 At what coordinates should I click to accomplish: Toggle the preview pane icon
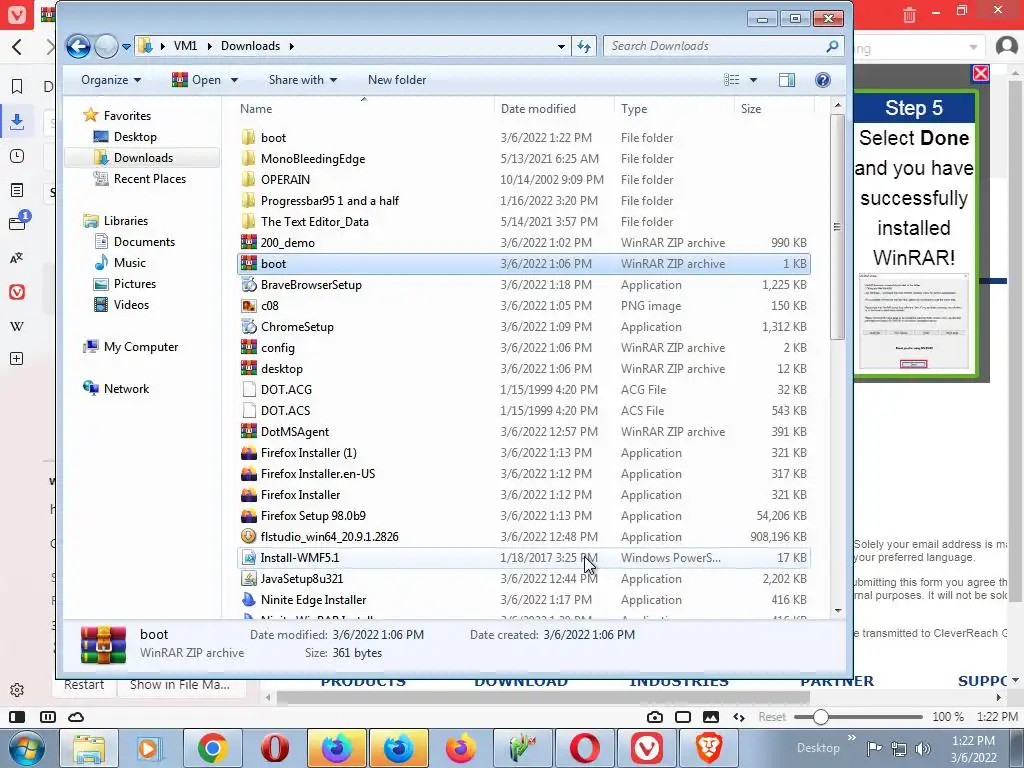pos(787,80)
